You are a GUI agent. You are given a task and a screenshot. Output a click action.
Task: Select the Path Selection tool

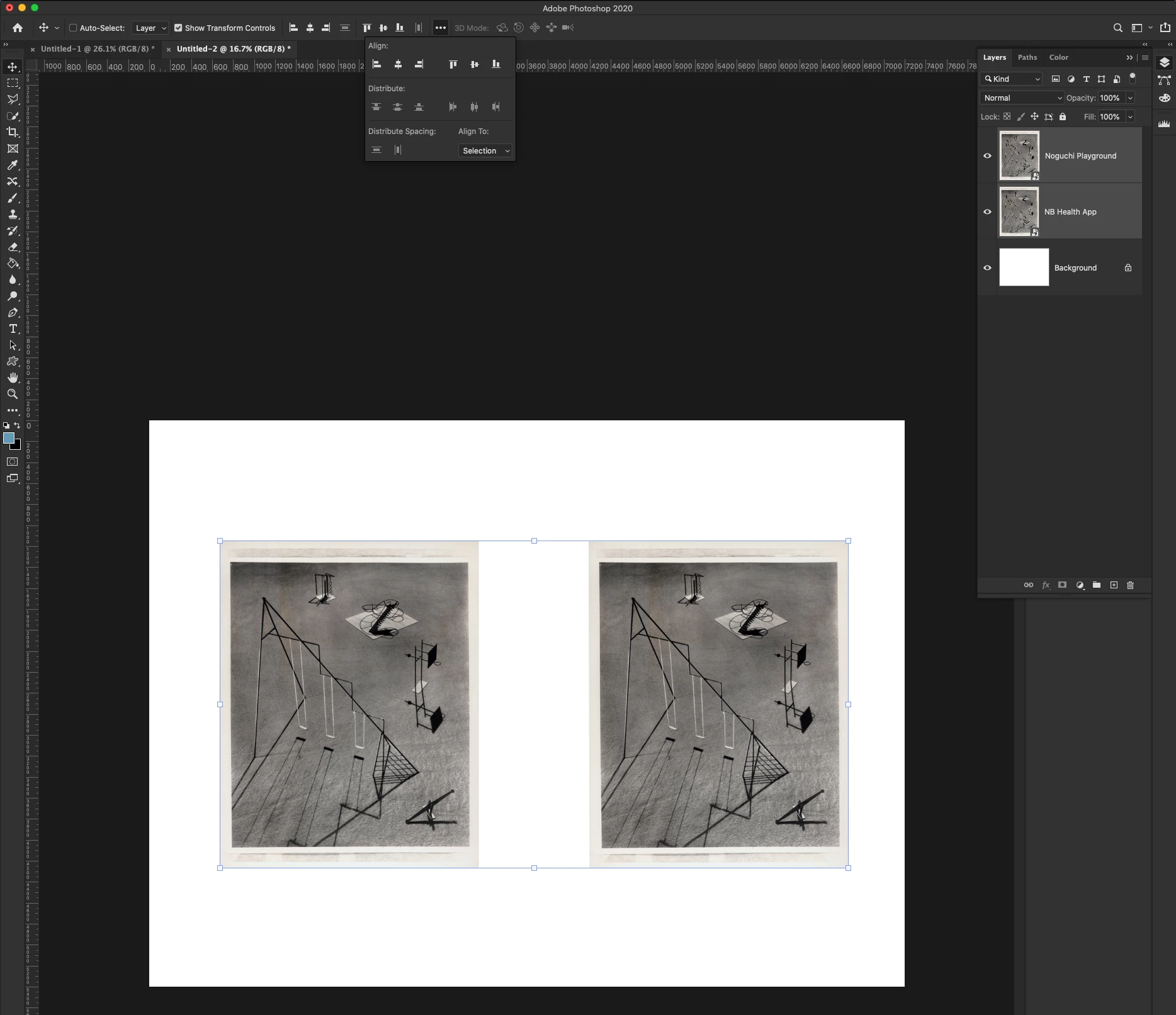[13, 345]
